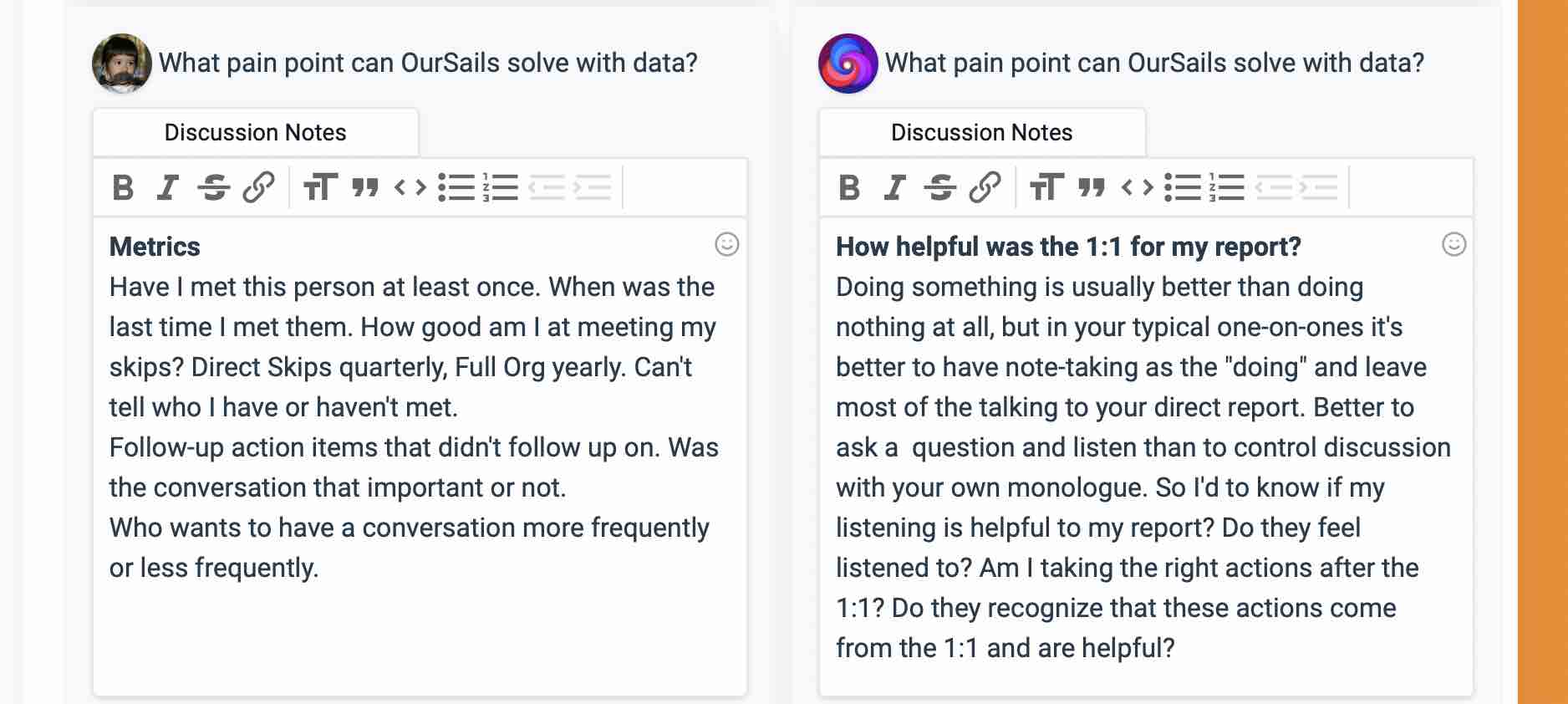Screen dimensions: 1568x704
Task: Insert link in left notes editor
Action: tap(258, 187)
